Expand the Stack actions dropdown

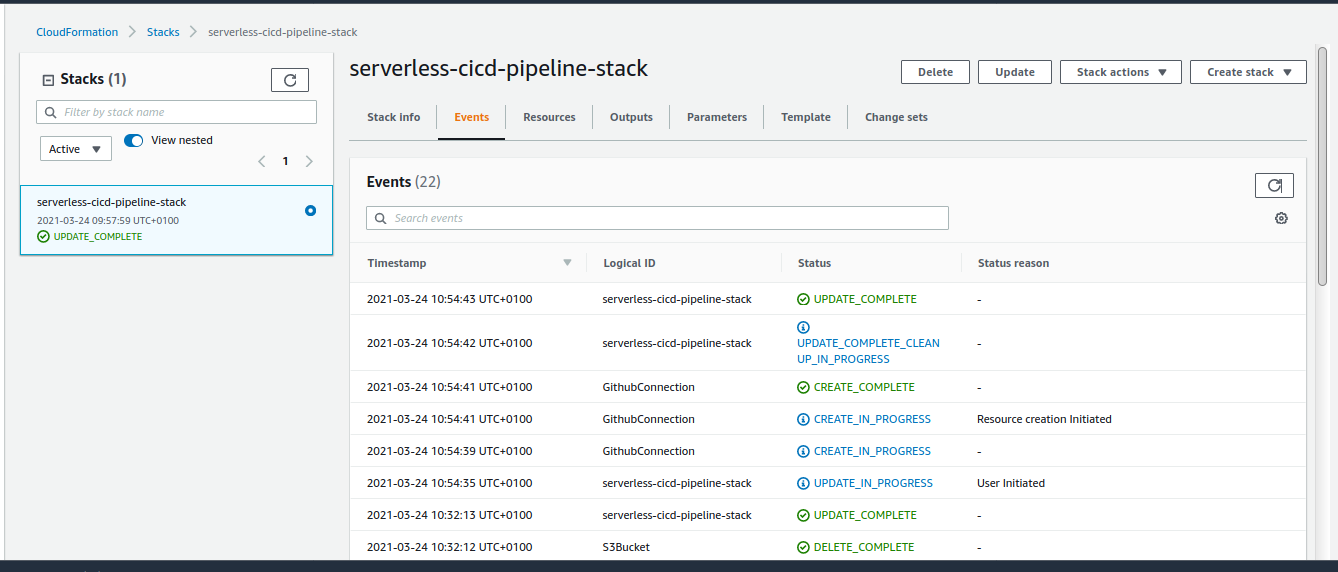coord(1120,72)
